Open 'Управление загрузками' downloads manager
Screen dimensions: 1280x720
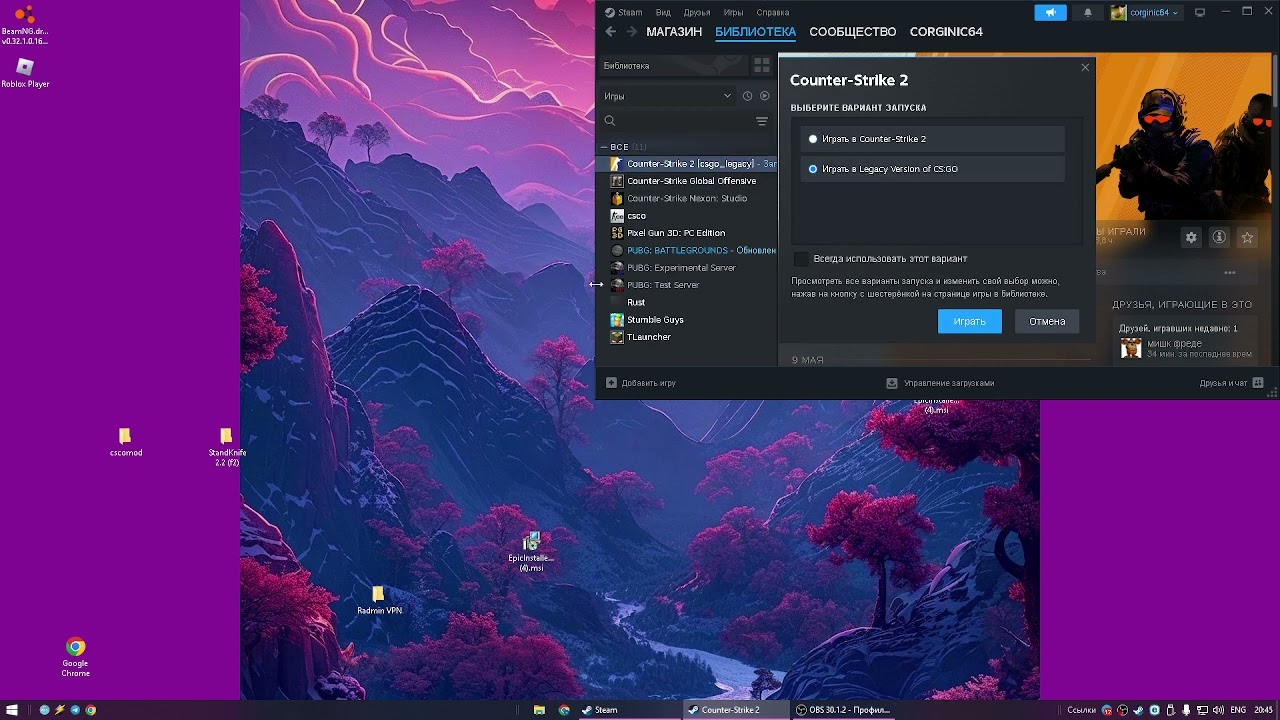940,383
